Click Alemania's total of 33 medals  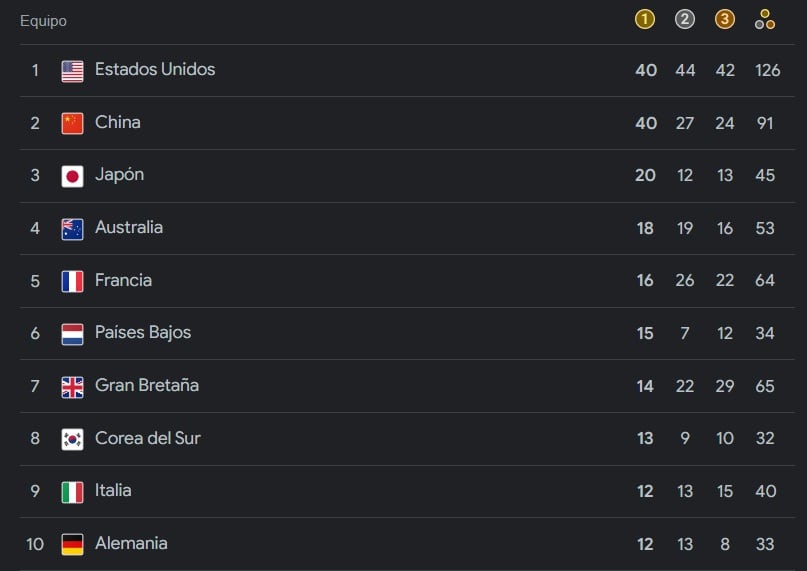(765, 544)
